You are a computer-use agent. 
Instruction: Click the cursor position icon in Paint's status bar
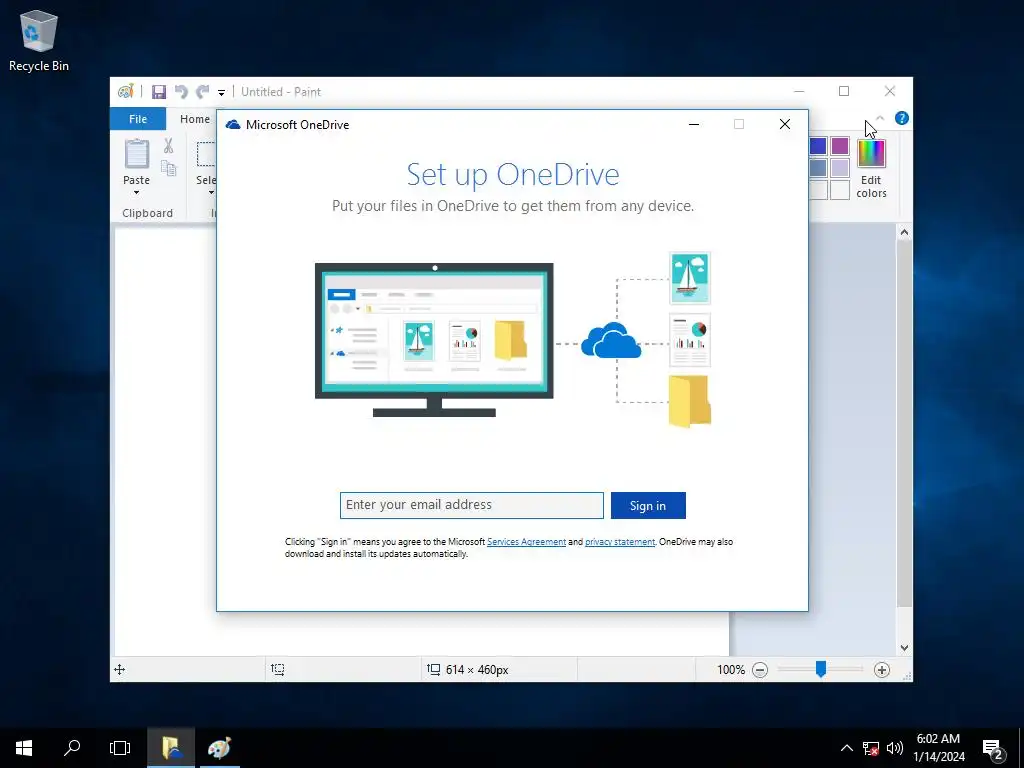pyautogui.click(x=120, y=669)
